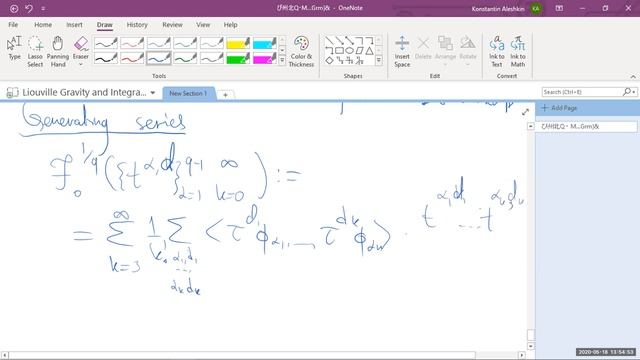Expand the pen gallery More arrow

(282, 60)
